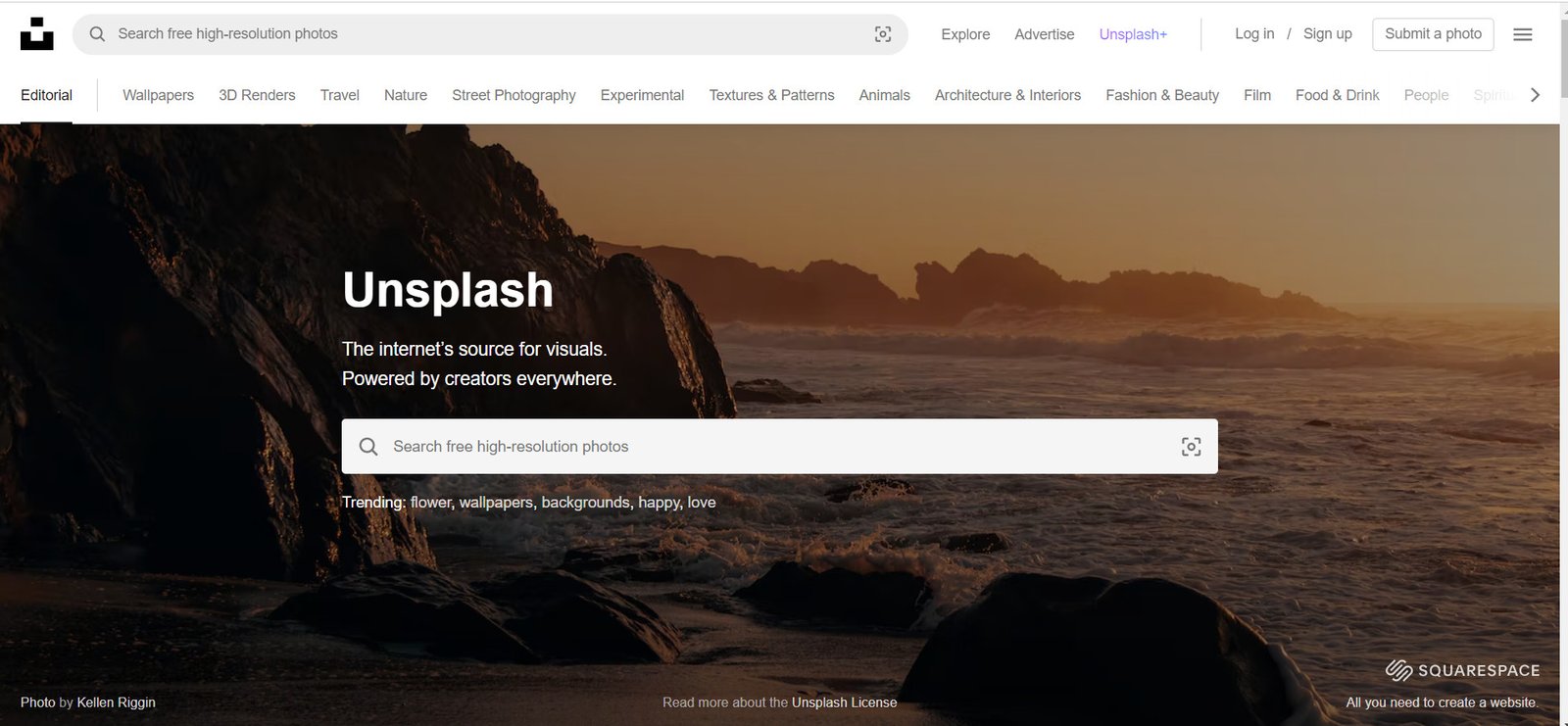Image resolution: width=1568 pixels, height=726 pixels.
Task: Go to the Travel category
Action: tap(339, 95)
